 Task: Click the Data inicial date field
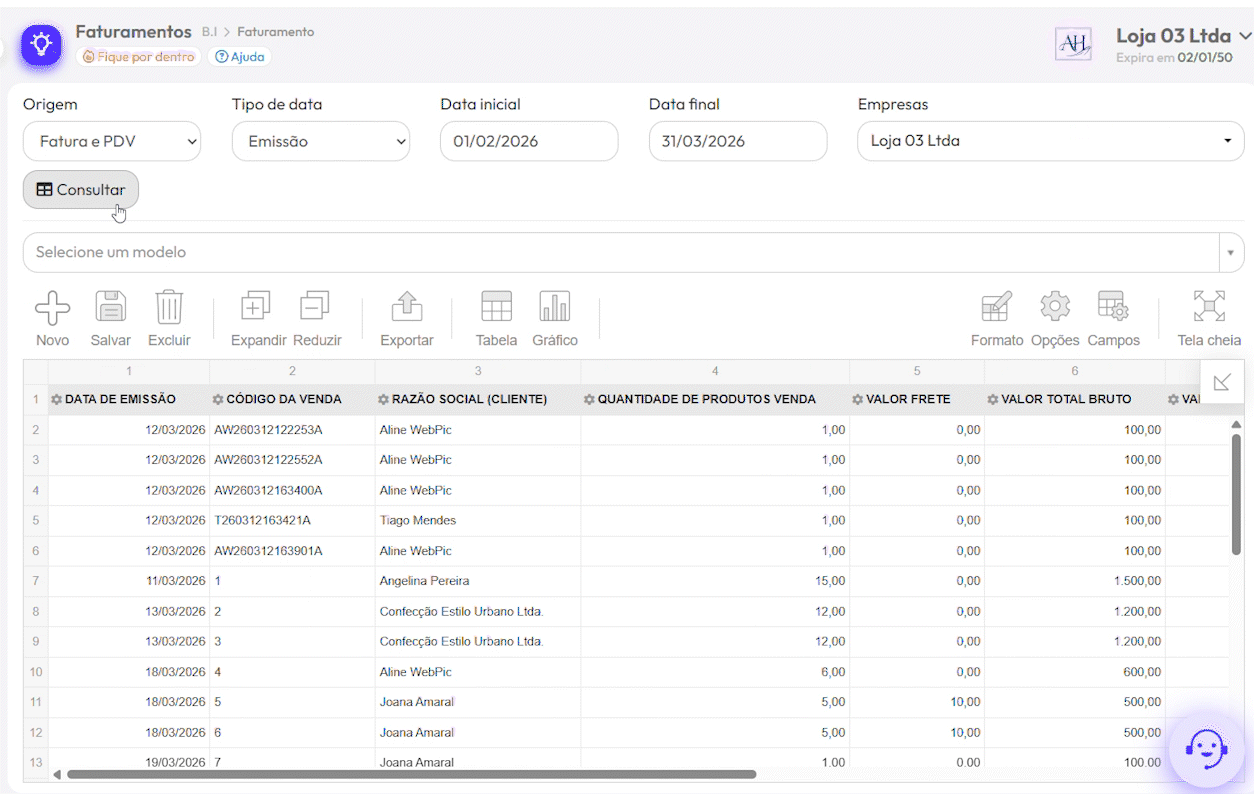point(528,142)
